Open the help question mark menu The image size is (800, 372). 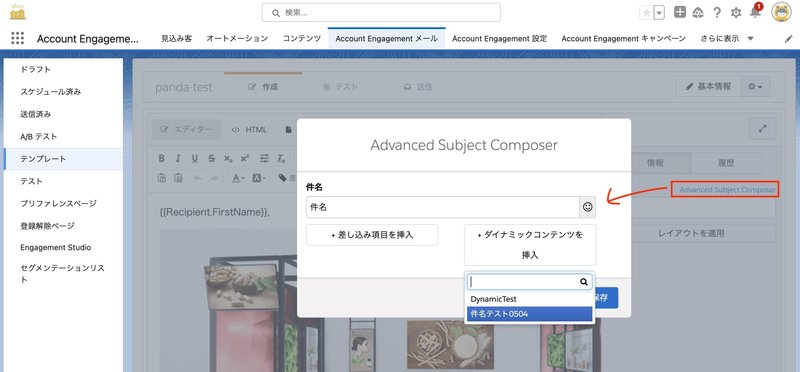pyautogui.click(x=717, y=13)
